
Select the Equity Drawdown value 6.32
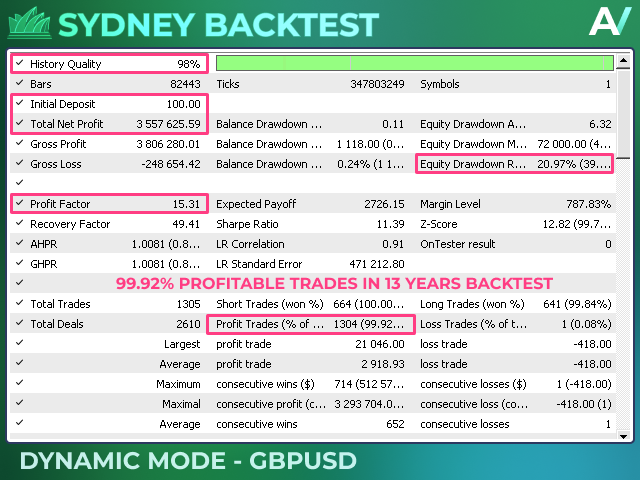tap(600, 124)
